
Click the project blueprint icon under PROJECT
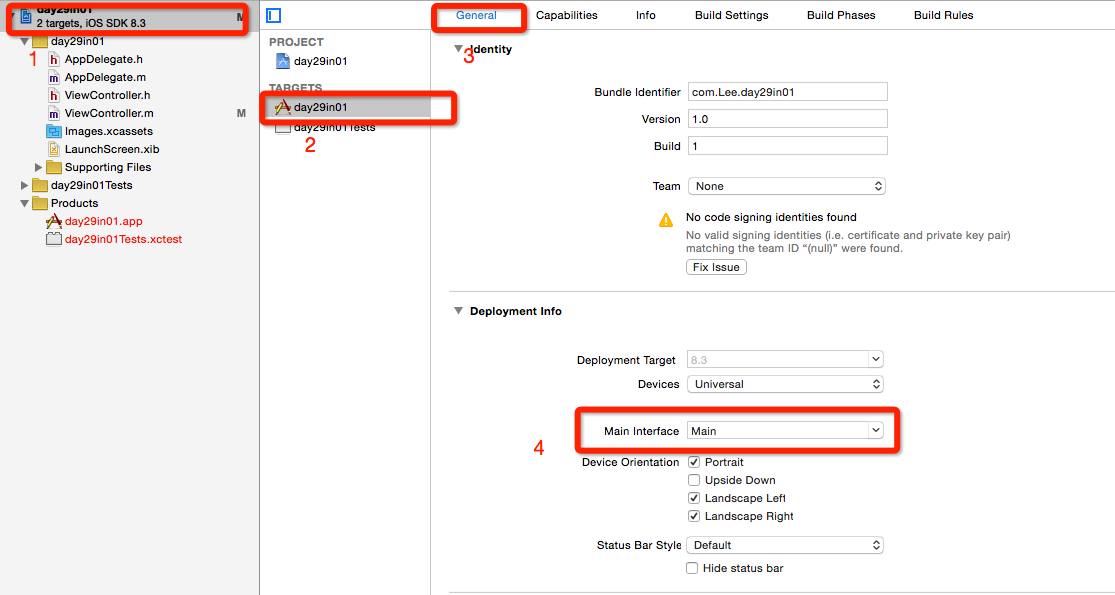point(282,61)
